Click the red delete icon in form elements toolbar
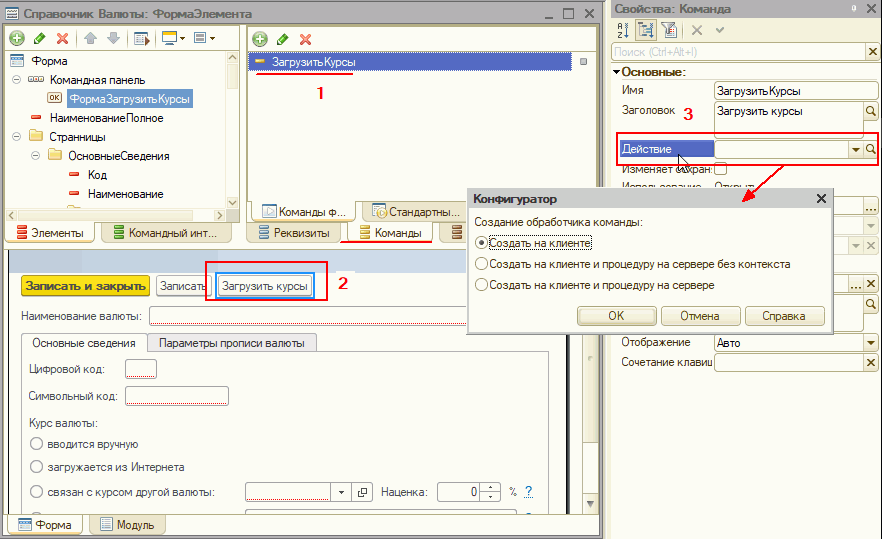882x539 pixels. pyautogui.click(x=62, y=38)
